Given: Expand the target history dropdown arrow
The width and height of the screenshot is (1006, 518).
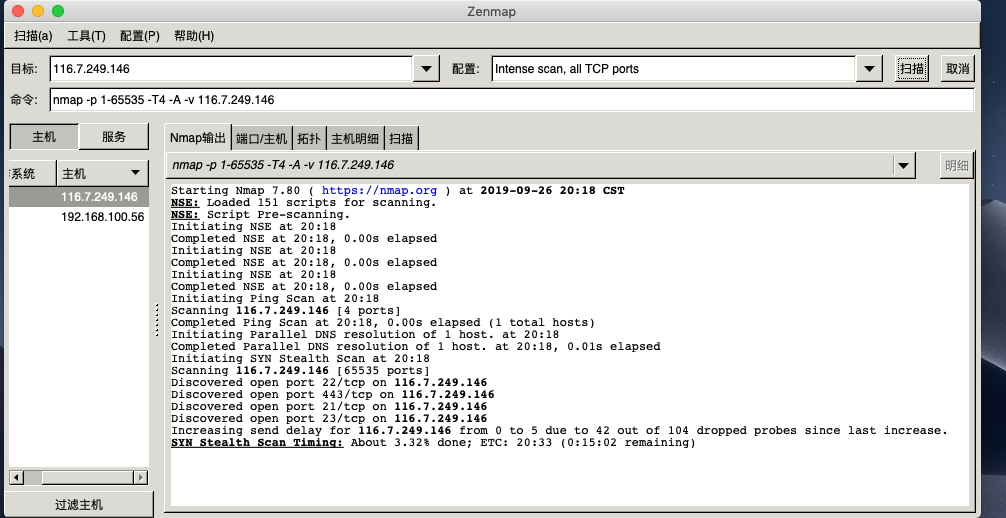Looking at the screenshot, I should pyautogui.click(x=426, y=69).
